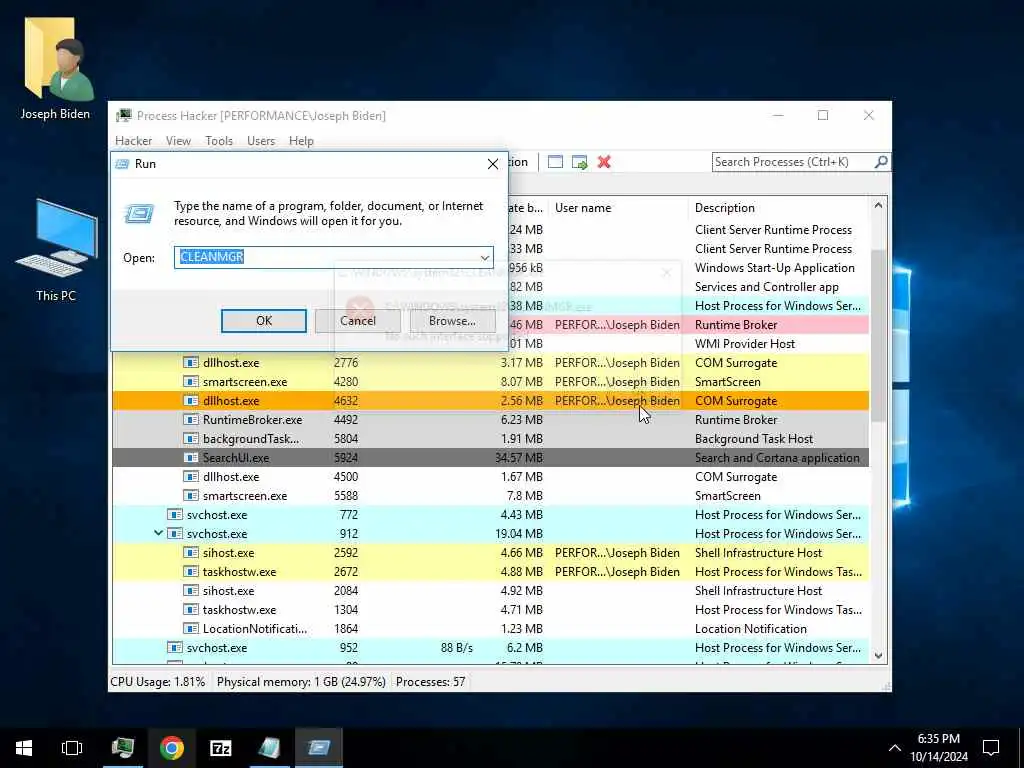Click the dllhost.exe 2776 process icon
Screen dimensions: 1024x768
[x=191, y=363]
